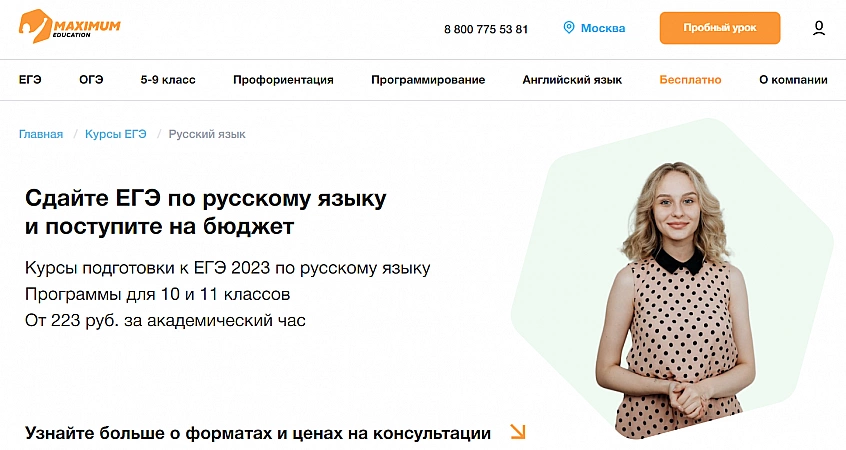This screenshot has width=846, height=450.
Task: Click Узнайте больше о форматах и ценах link
Action: coord(258,433)
